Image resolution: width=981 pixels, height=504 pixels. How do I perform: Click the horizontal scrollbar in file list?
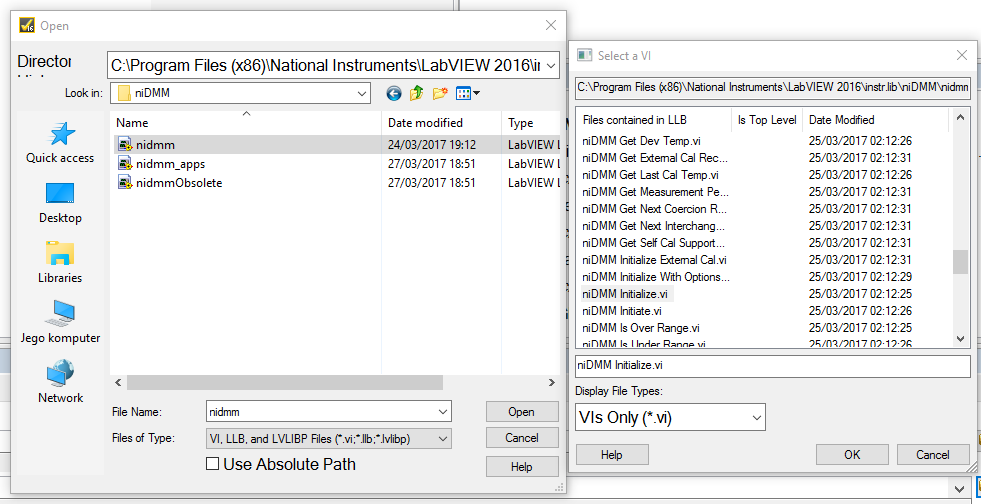coord(285,382)
